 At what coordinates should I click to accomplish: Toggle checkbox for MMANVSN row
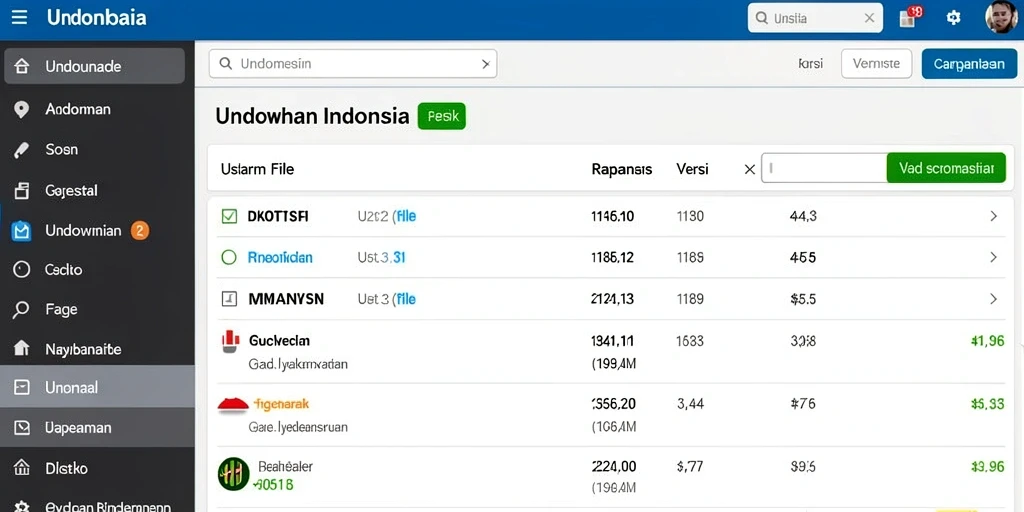[x=229, y=299]
